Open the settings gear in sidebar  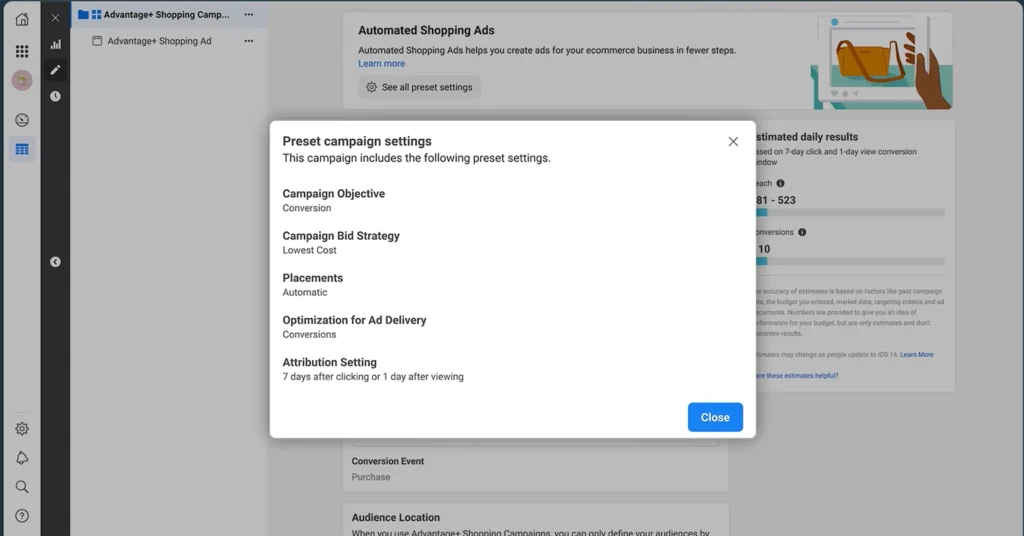point(22,429)
